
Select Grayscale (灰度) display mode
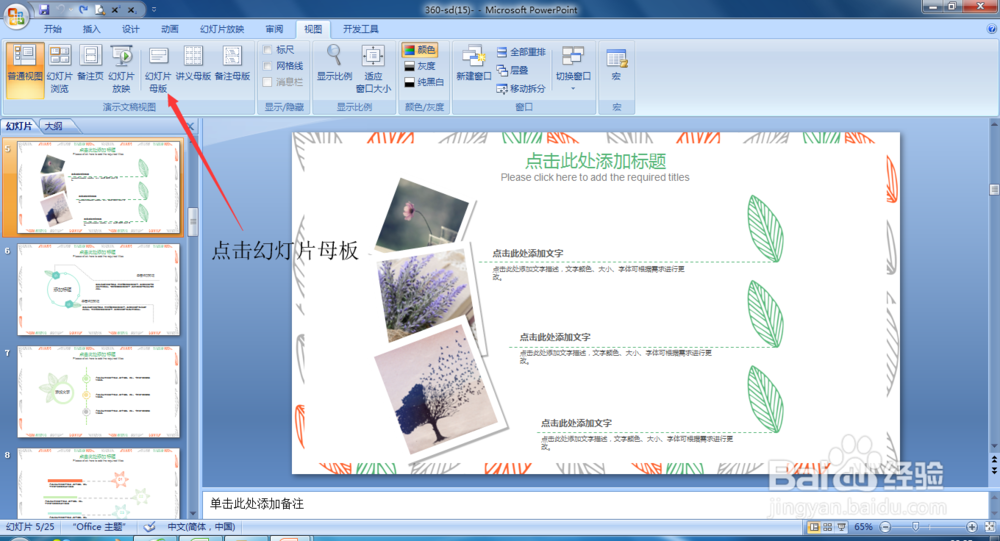(420, 66)
